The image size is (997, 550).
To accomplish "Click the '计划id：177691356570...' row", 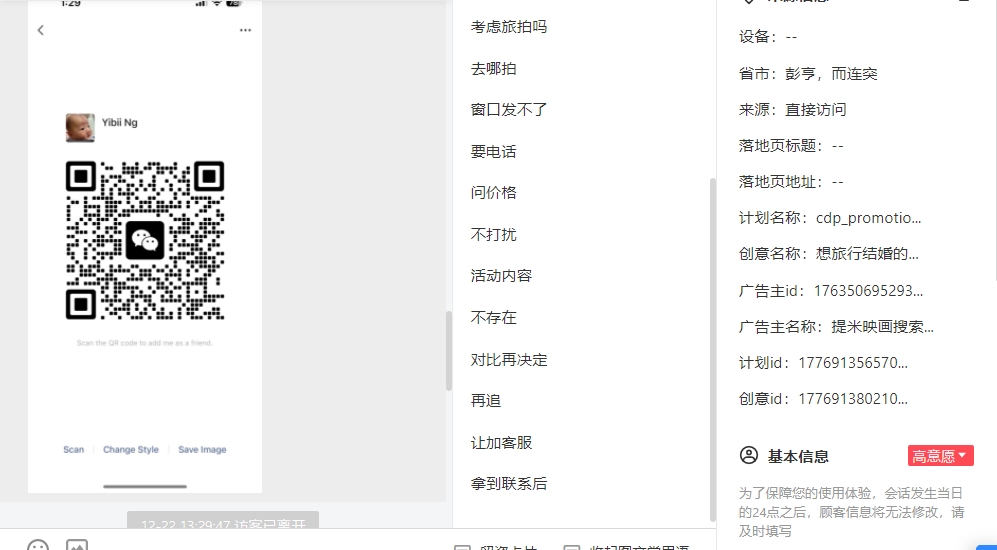I will [823, 363].
